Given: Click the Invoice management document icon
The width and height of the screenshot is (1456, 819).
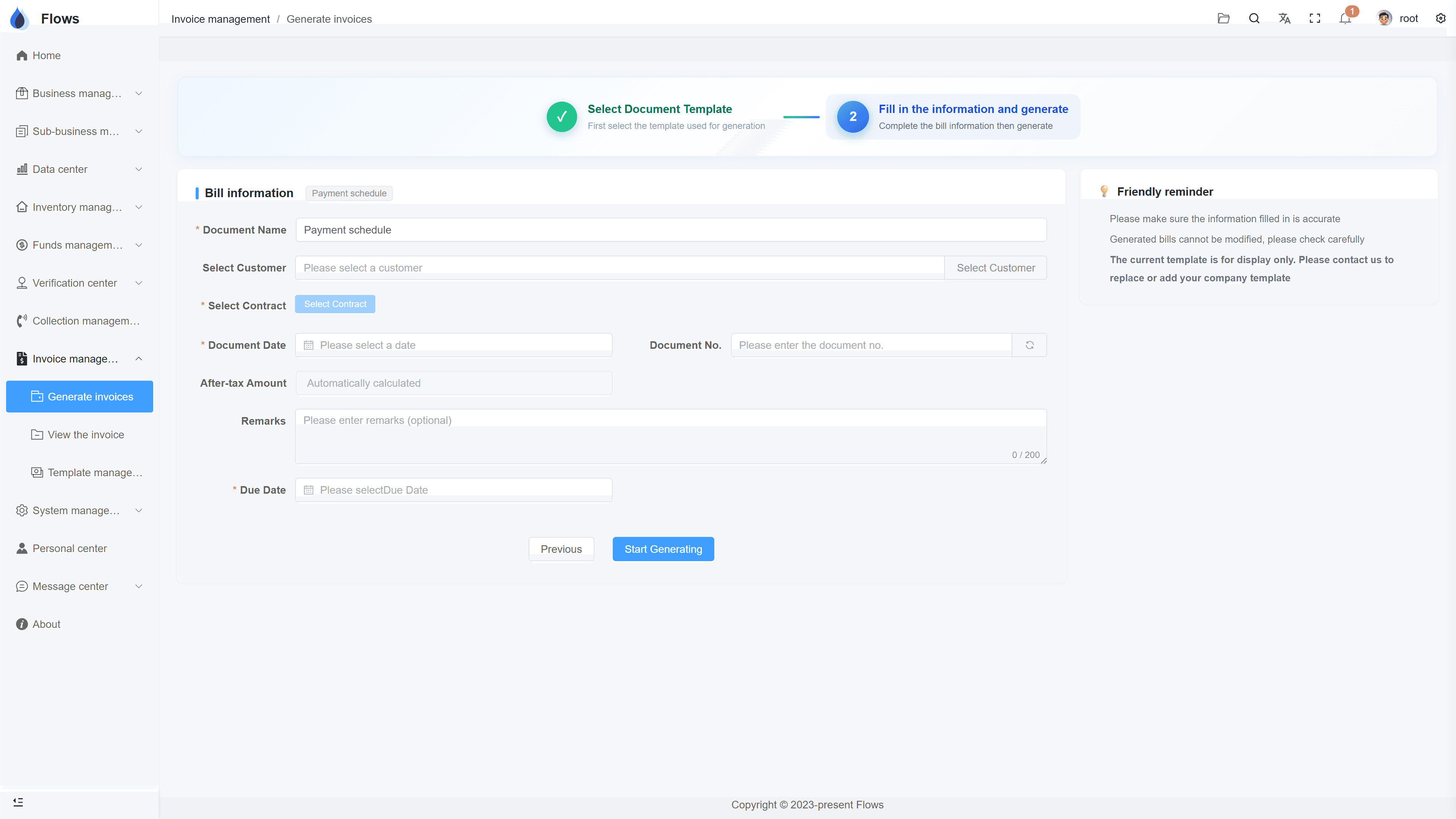Looking at the screenshot, I should point(22,358).
